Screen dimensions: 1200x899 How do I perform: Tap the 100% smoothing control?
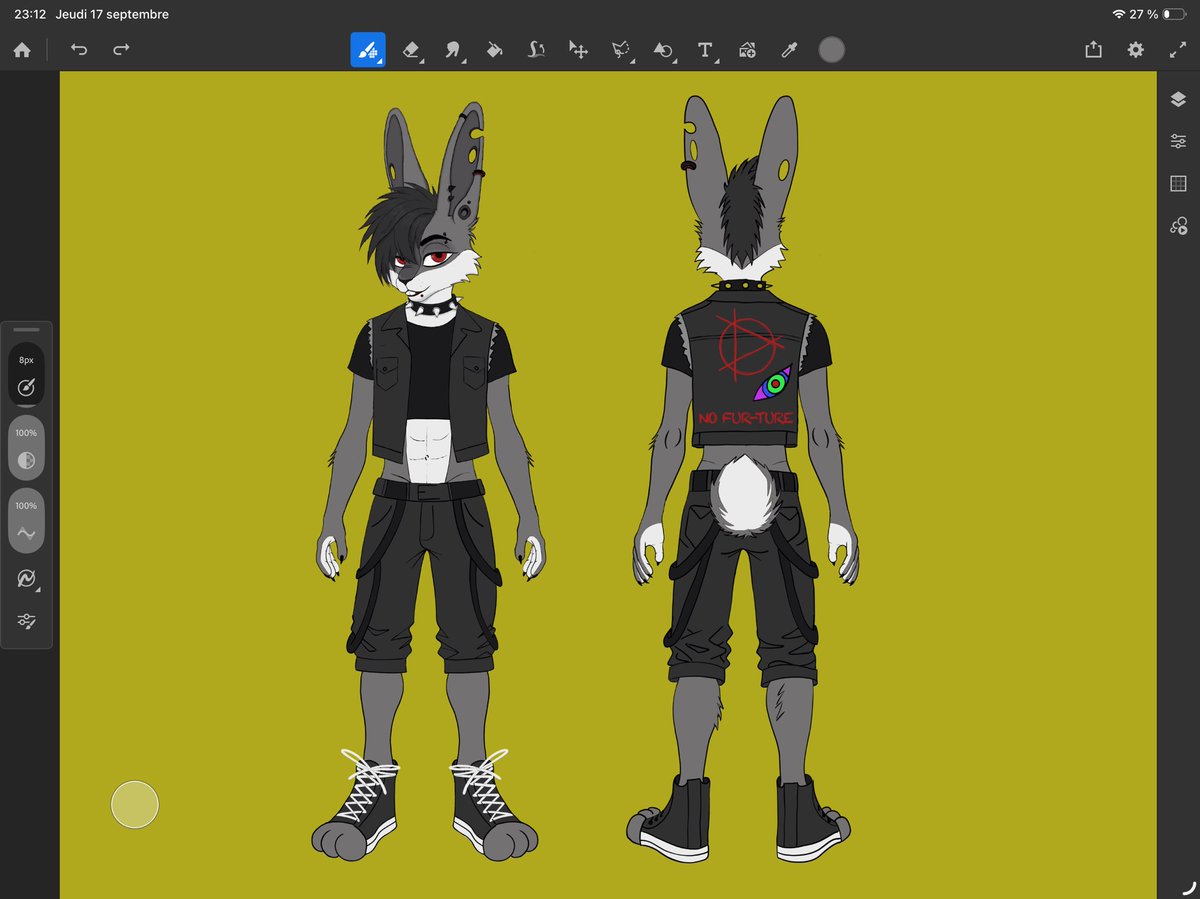click(x=27, y=522)
